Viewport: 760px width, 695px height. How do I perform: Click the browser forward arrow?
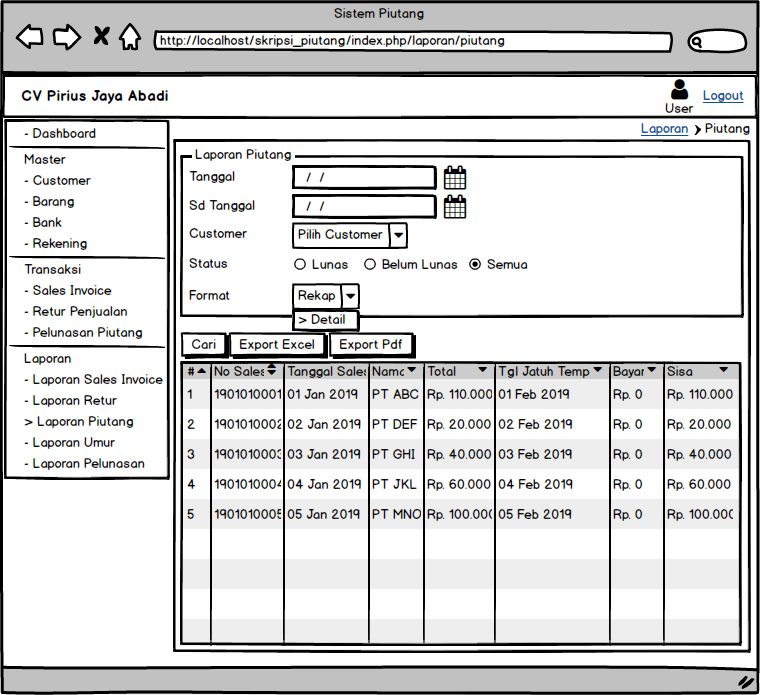click(x=67, y=36)
